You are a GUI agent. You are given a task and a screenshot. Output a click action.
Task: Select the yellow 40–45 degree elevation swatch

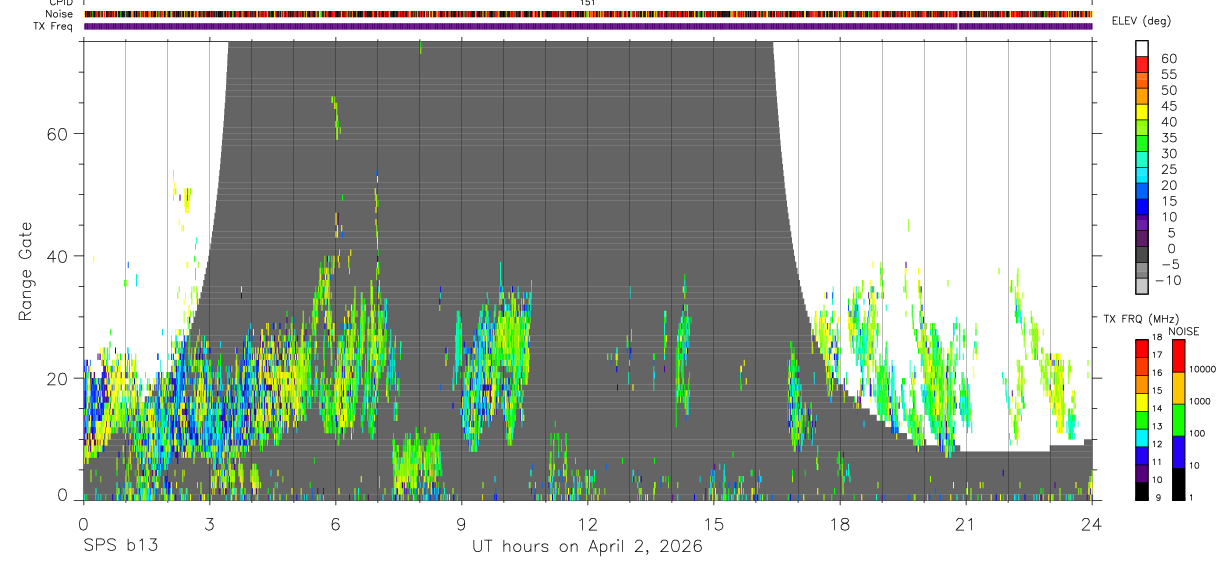tap(1142, 112)
